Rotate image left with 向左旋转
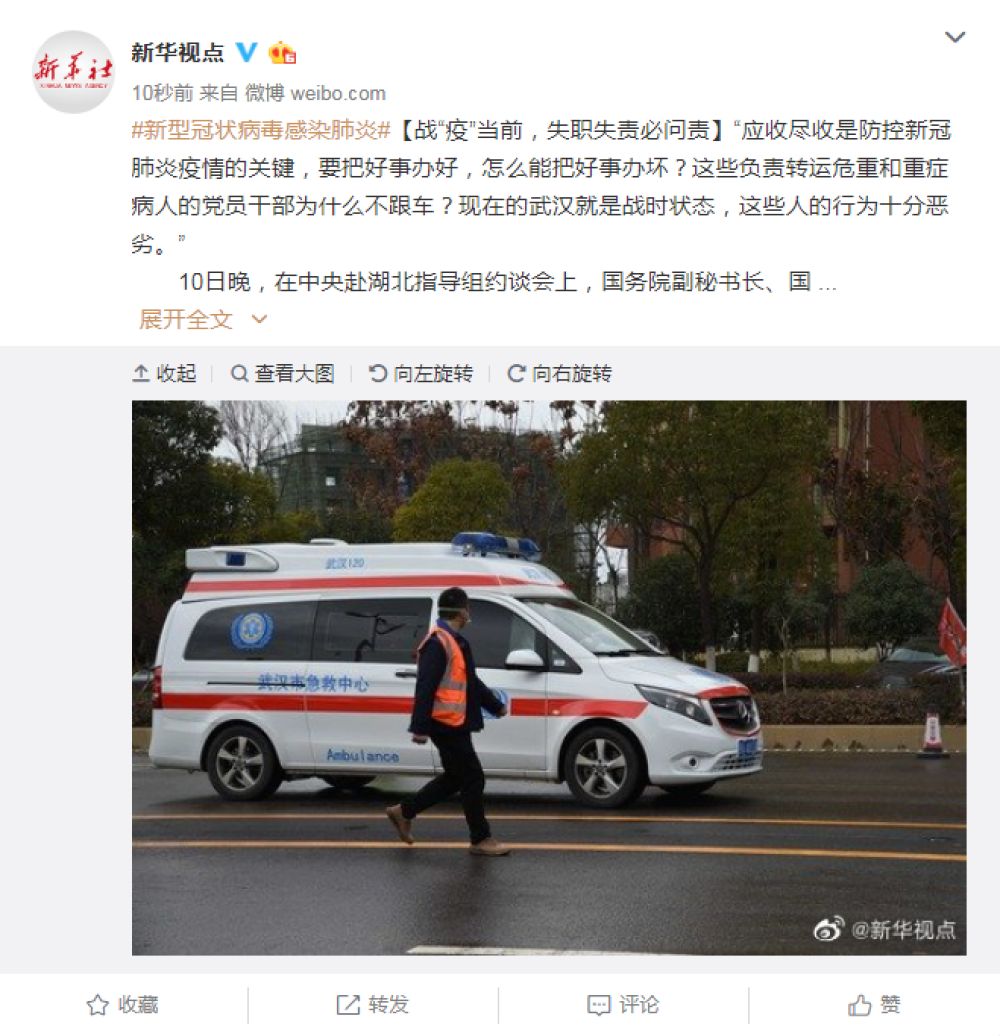Viewport: 1000px width, 1036px height. [421, 373]
